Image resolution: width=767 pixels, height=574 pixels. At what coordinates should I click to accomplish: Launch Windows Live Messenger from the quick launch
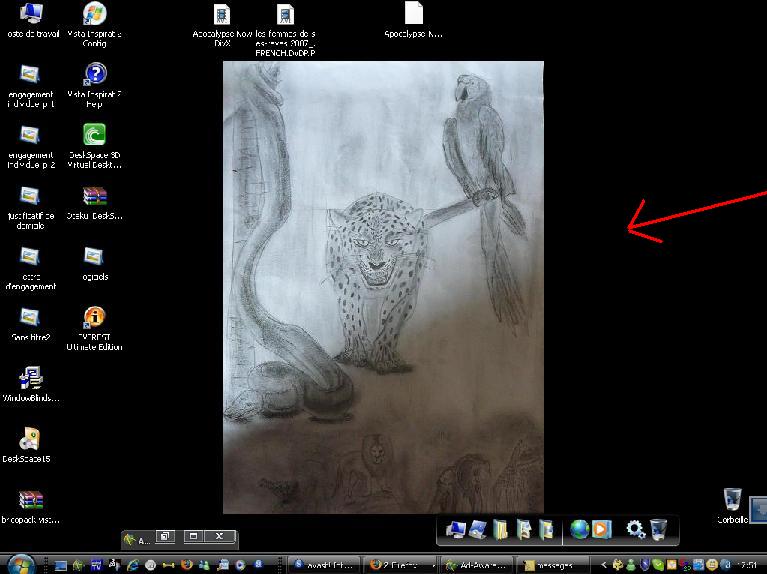(204, 565)
